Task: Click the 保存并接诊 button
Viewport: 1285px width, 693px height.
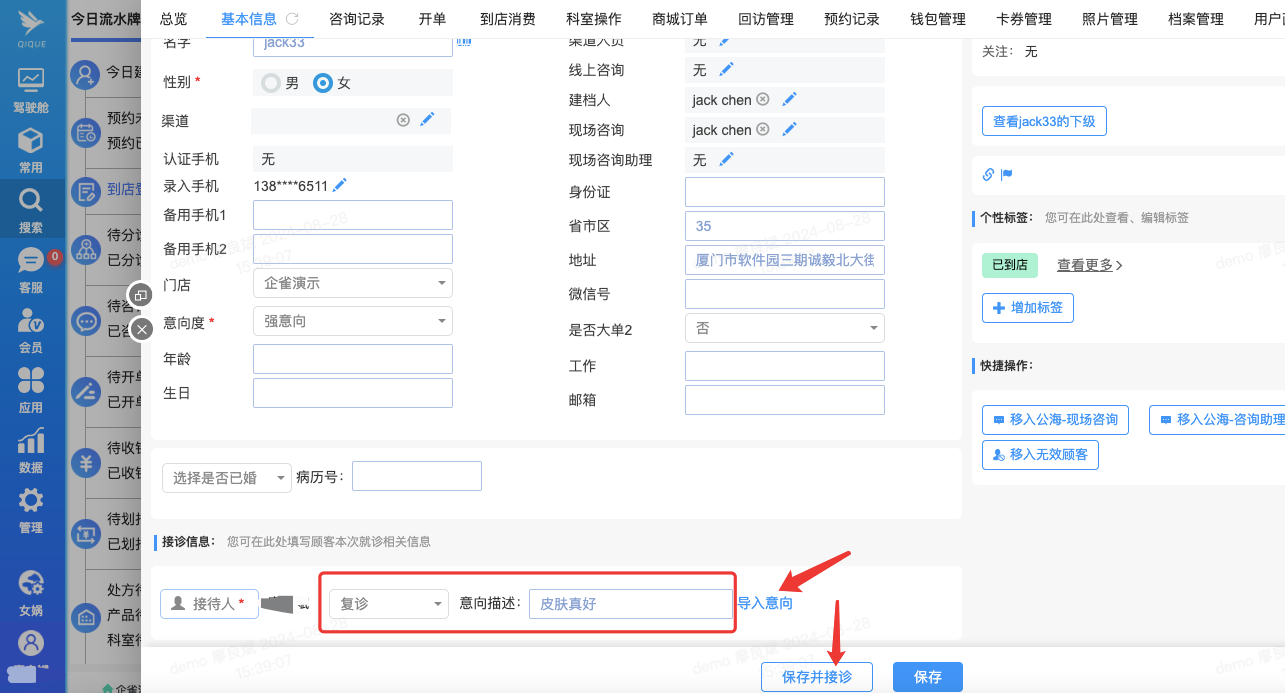Action: tap(816, 677)
